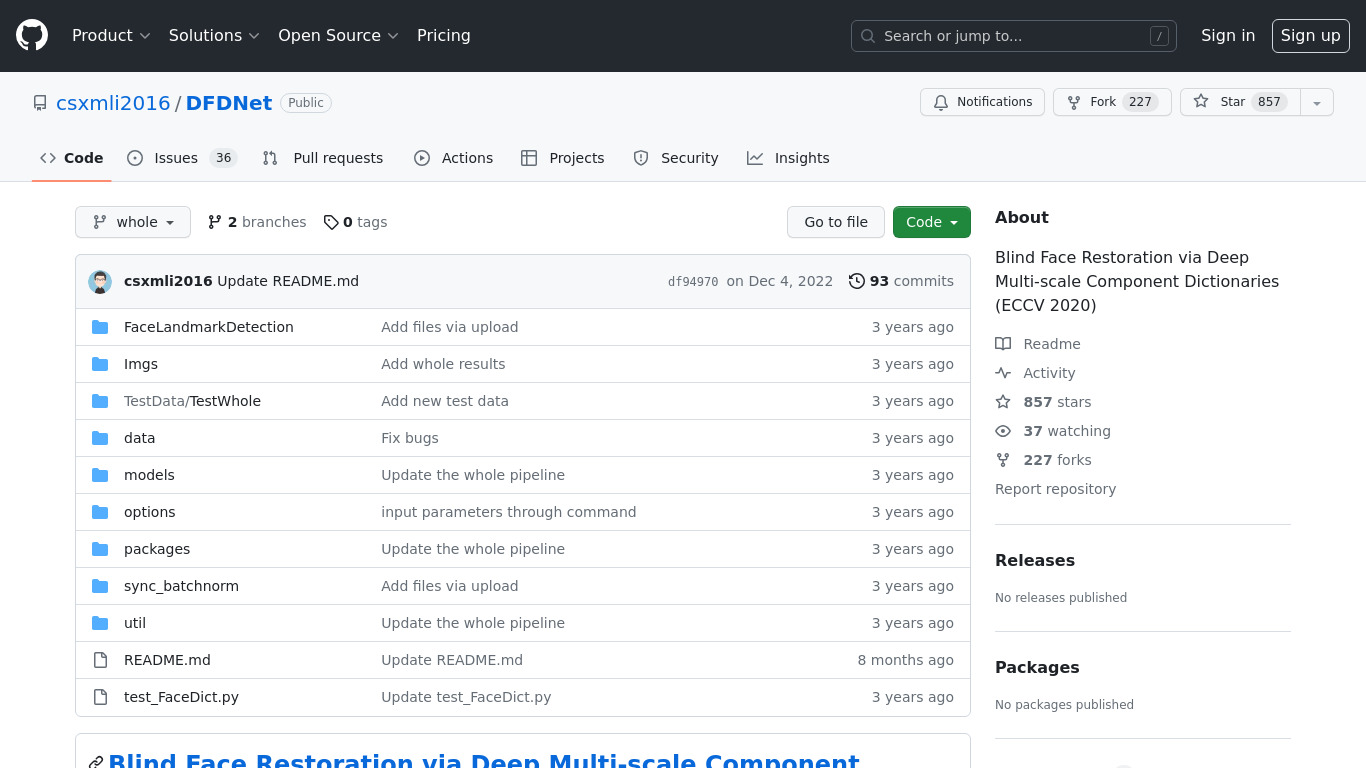Open the options folder name
The image size is (1366, 768).
150,512
